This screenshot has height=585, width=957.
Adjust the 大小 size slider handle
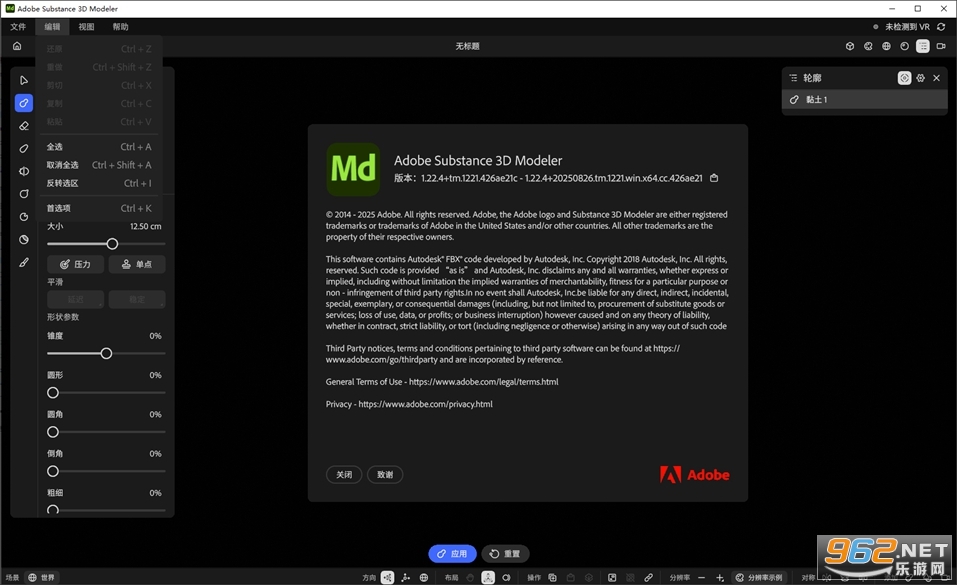(112, 244)
